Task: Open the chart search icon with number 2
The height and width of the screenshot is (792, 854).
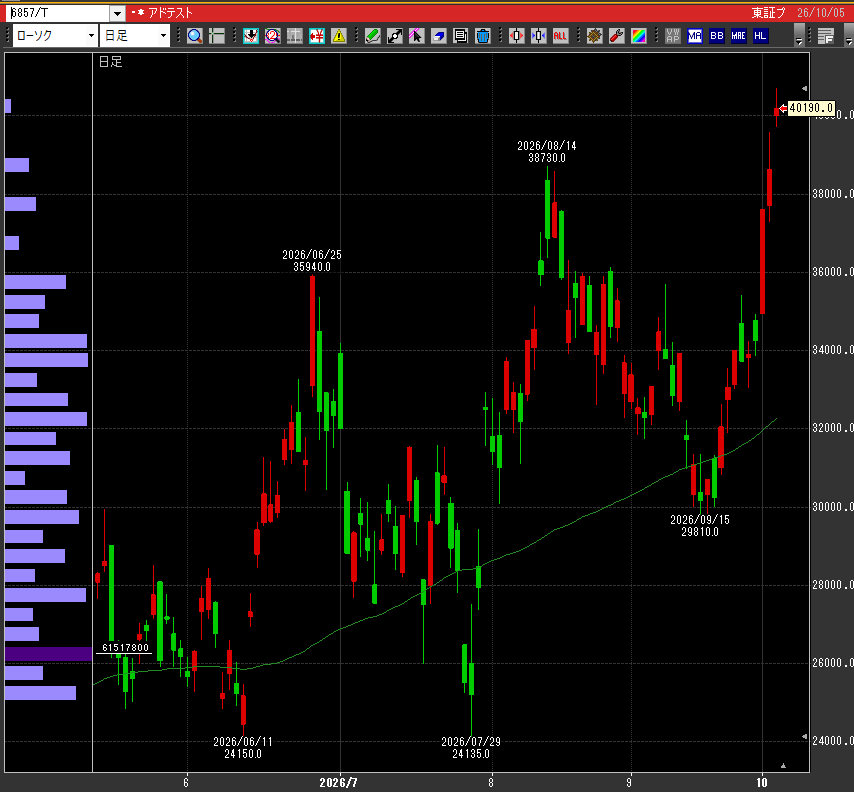Action: (272, 36)
